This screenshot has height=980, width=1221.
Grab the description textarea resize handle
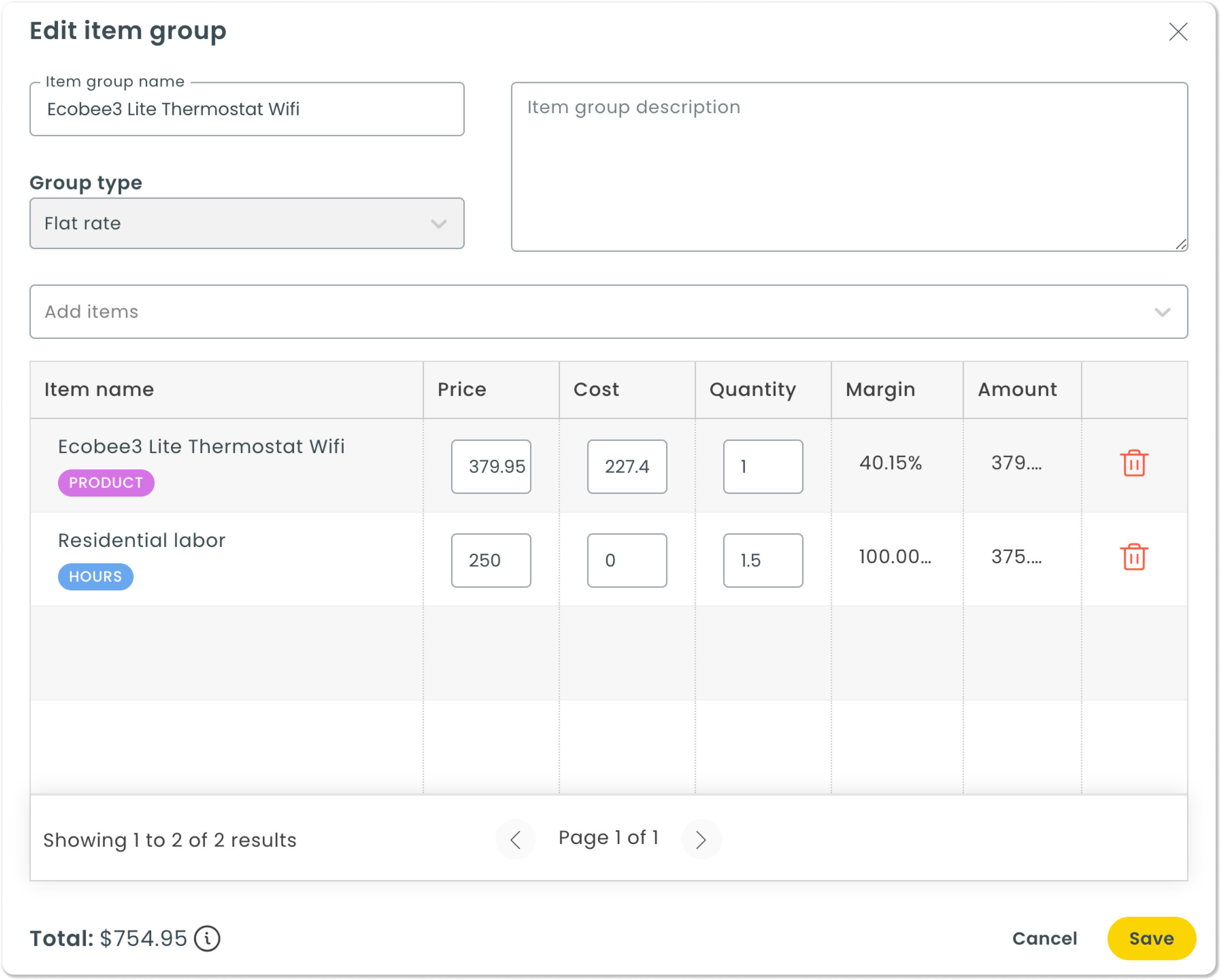coord(1181,244)
